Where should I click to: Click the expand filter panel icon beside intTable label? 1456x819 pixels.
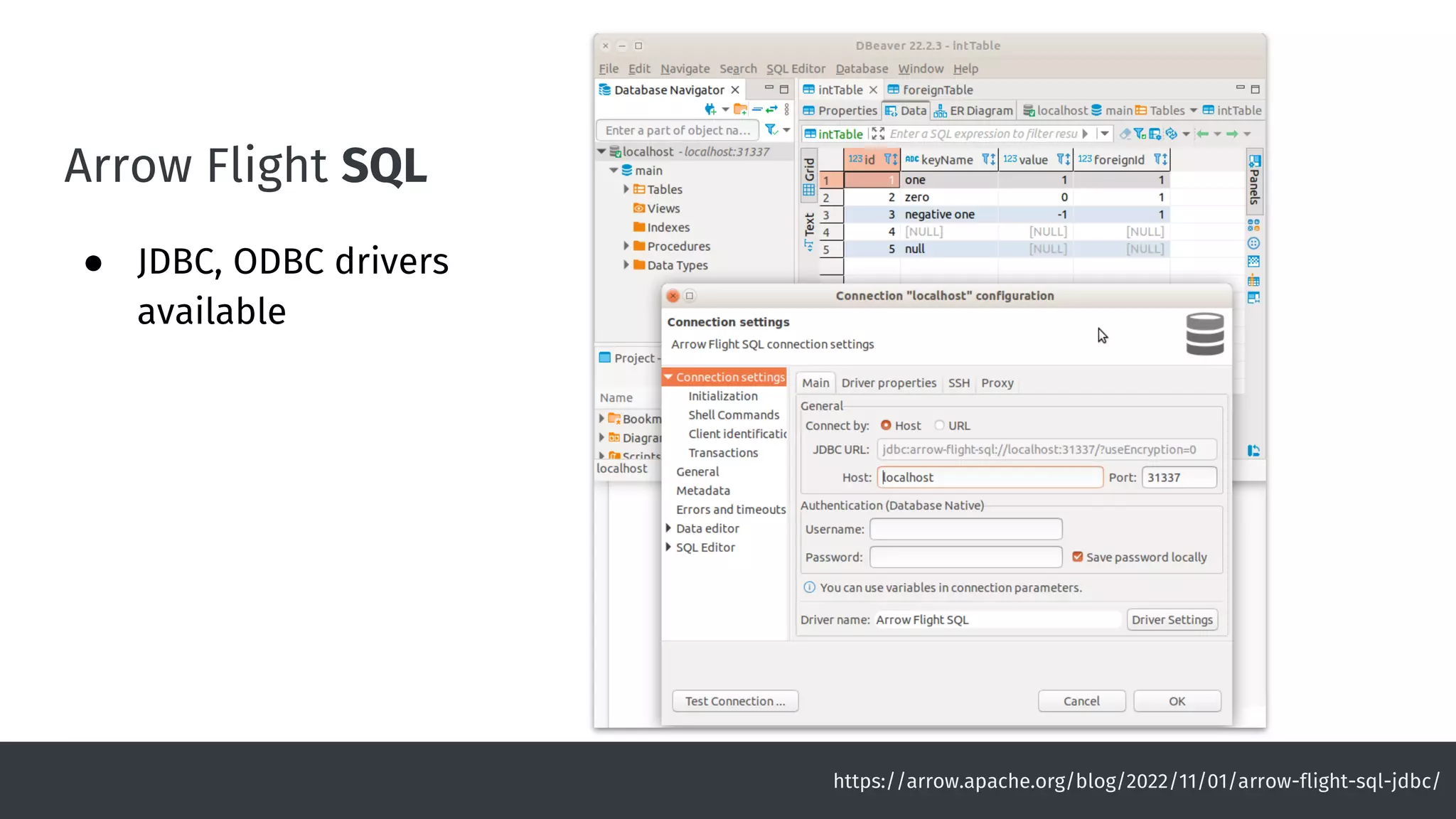pyautogui.click(x=878, y=134)
